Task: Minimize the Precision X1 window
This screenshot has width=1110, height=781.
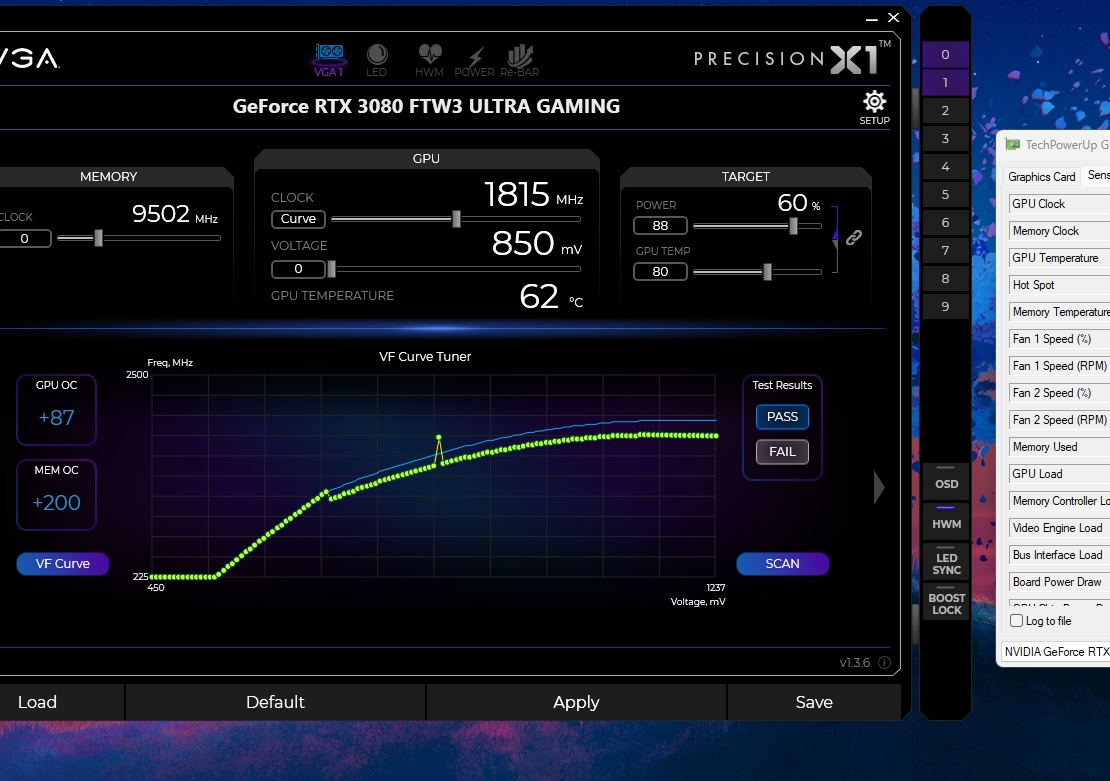Action: (871, 18)
